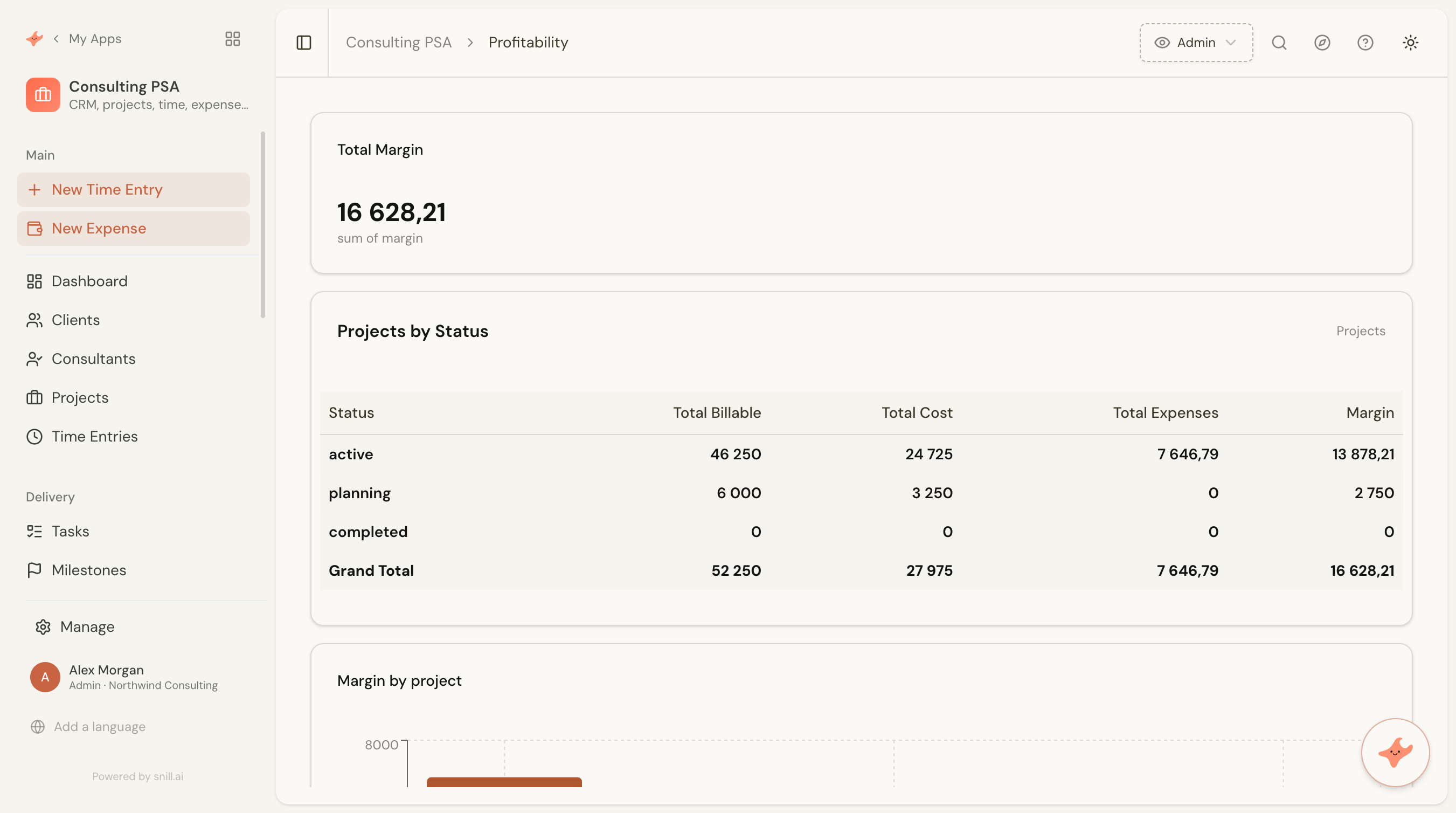
Task: Click the Total Billable column header
Action: pos(717,413)
